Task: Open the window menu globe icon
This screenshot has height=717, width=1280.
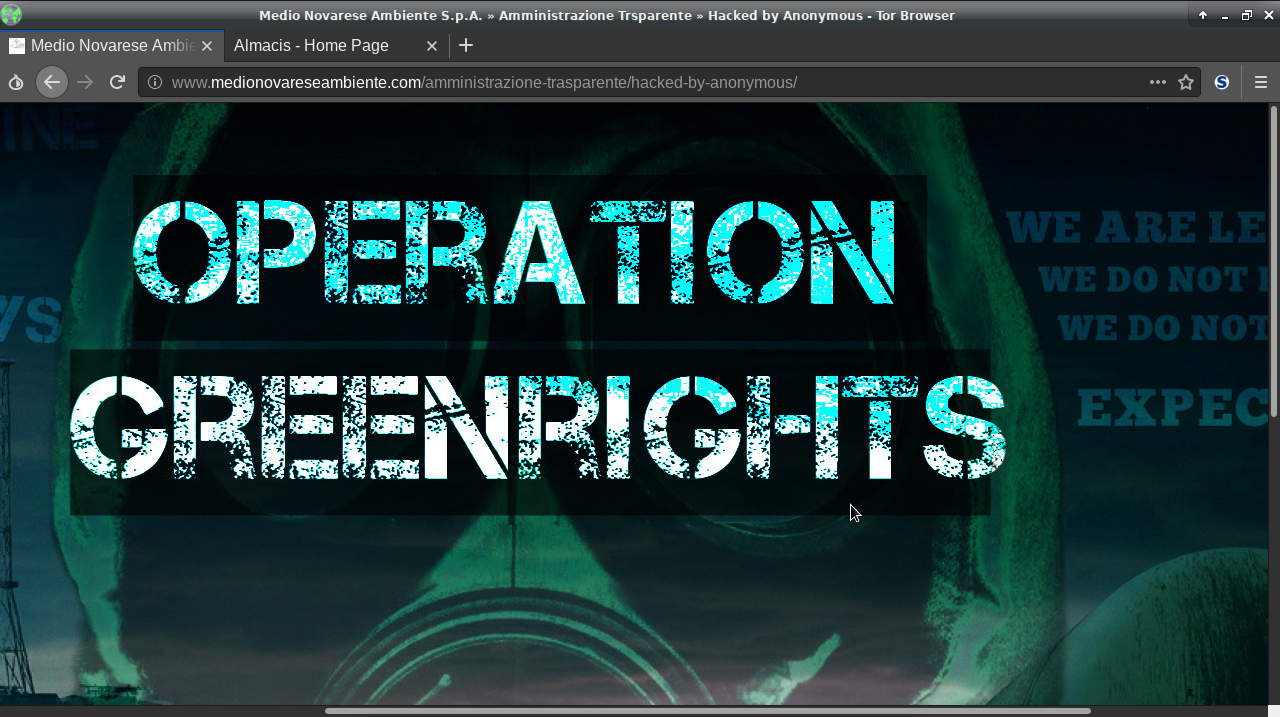Action: [11, 14]
